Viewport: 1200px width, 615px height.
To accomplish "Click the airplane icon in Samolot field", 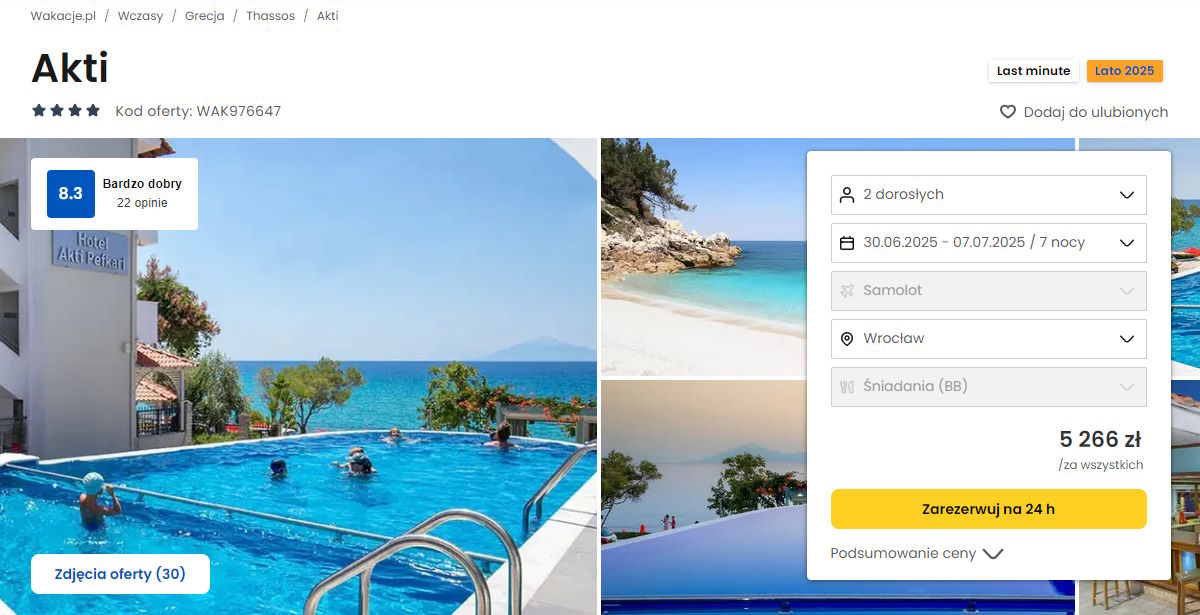I will [847, 290].
